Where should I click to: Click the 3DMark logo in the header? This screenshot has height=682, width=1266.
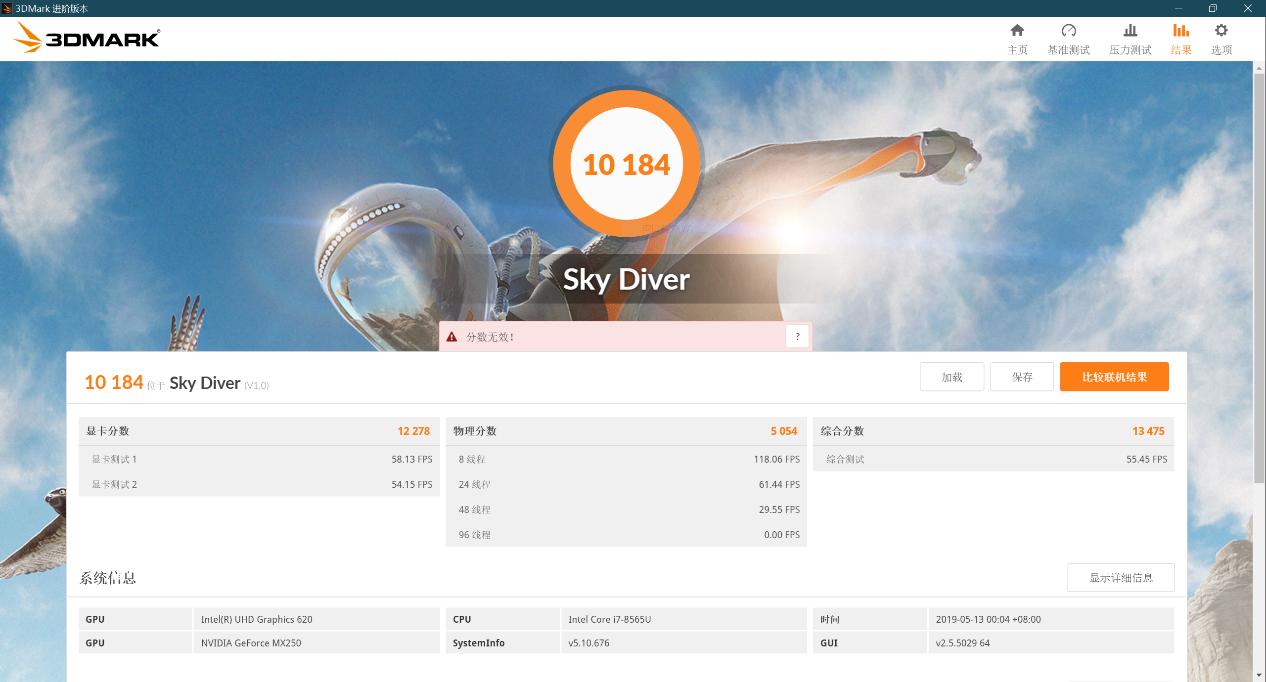(88, 39)
